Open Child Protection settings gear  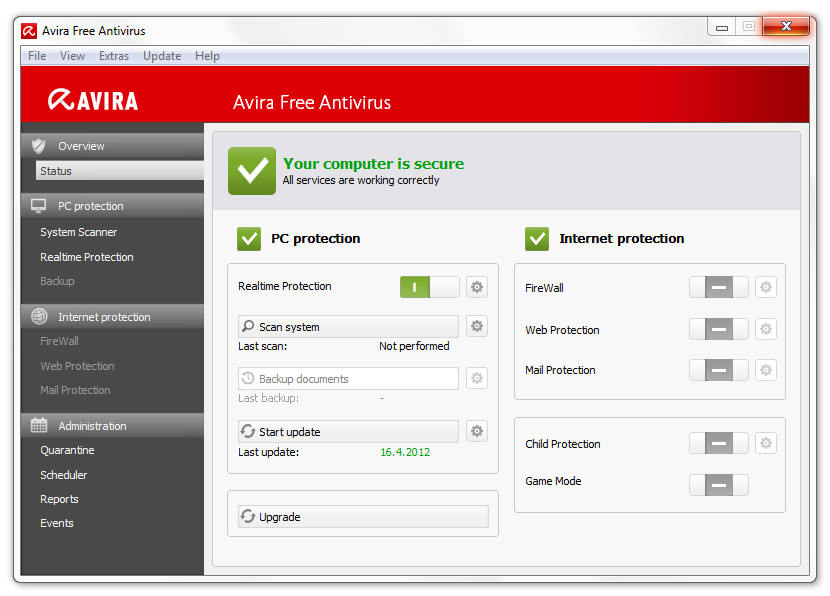[x=765, y=443]
